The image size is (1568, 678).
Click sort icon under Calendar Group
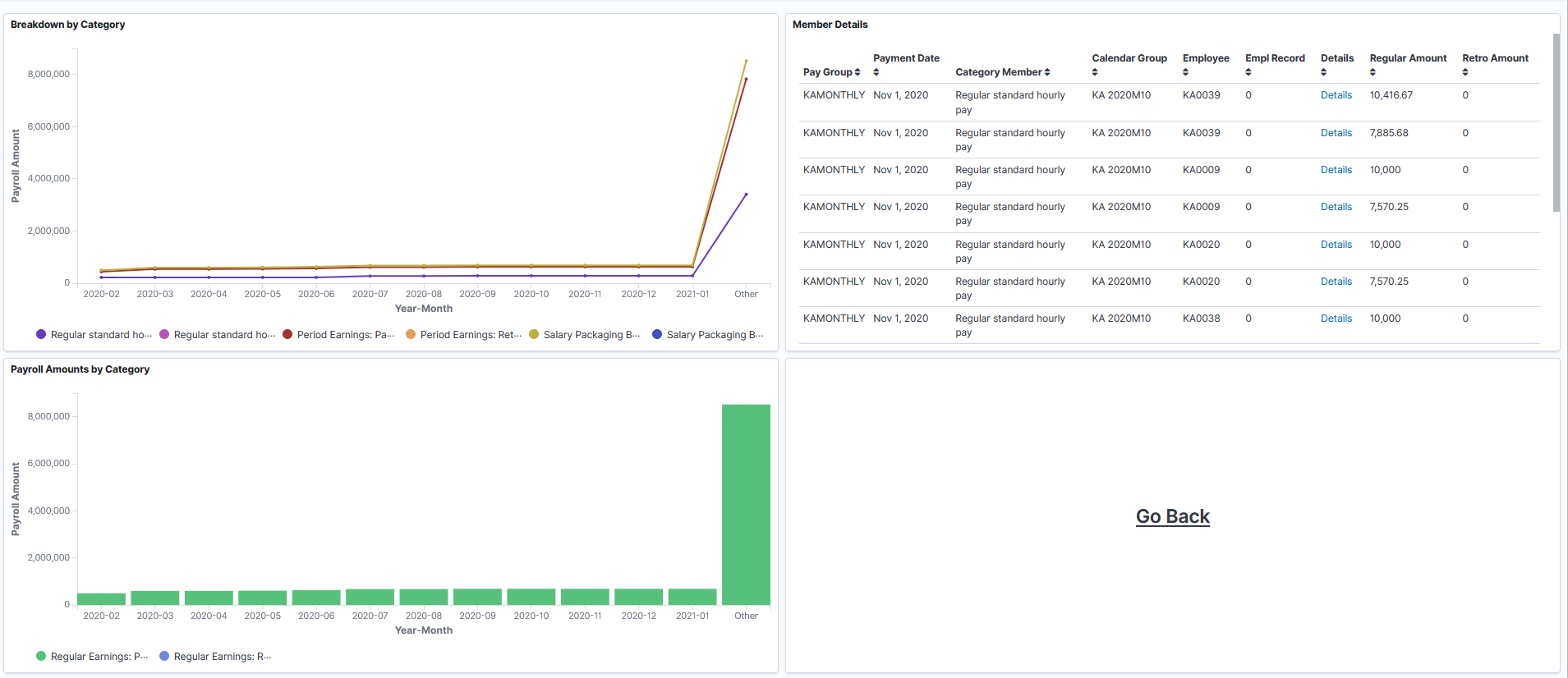click(x=1095, y=72)
